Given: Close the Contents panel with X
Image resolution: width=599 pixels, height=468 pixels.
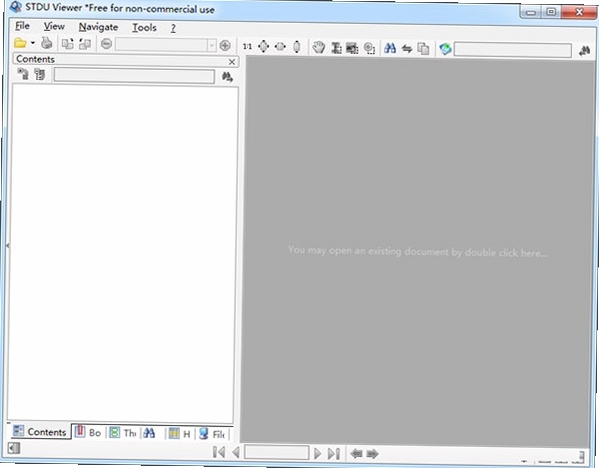Looking at the screenshot, I should point(232,62).
